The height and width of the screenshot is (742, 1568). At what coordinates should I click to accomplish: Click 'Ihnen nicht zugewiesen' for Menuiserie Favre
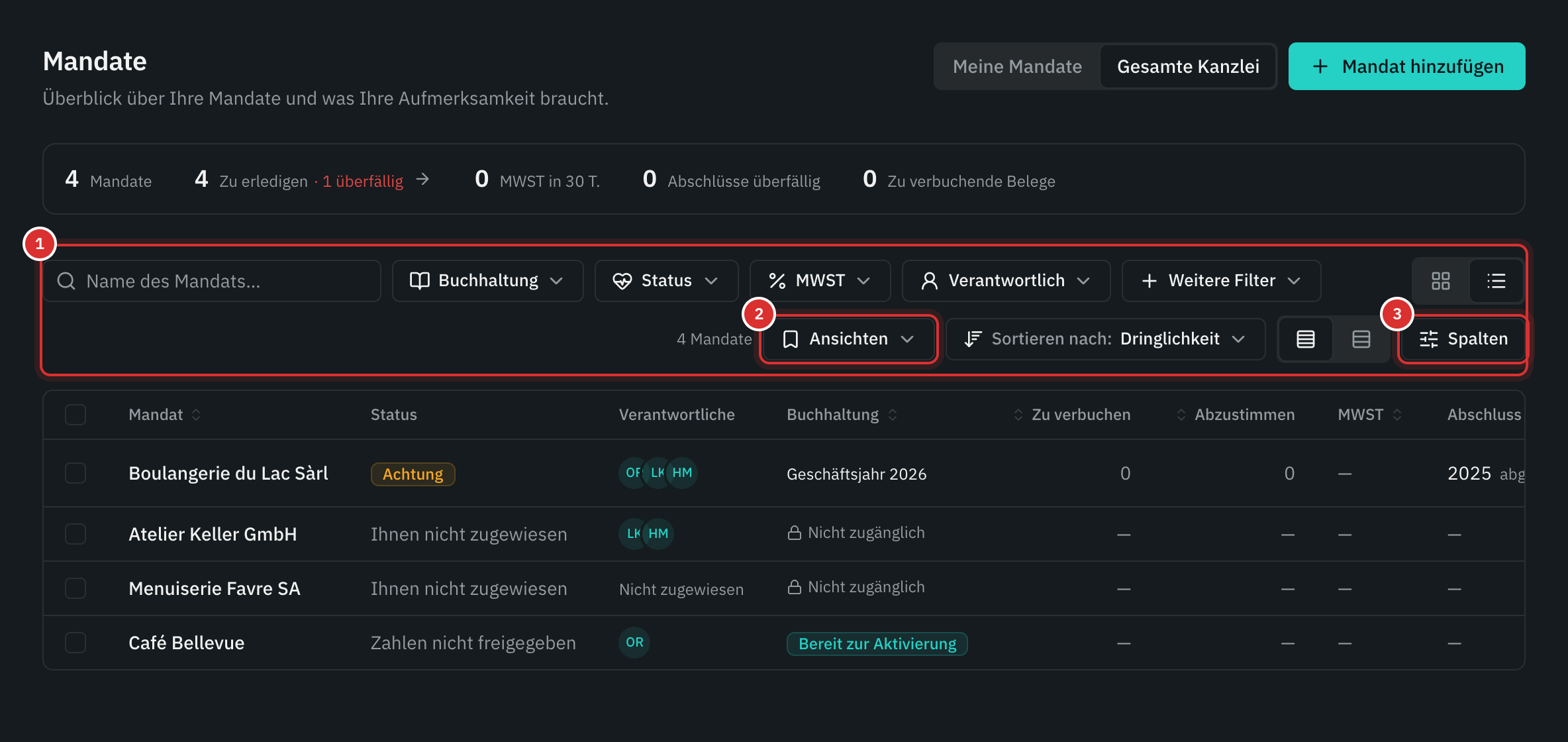click(469, 588)
